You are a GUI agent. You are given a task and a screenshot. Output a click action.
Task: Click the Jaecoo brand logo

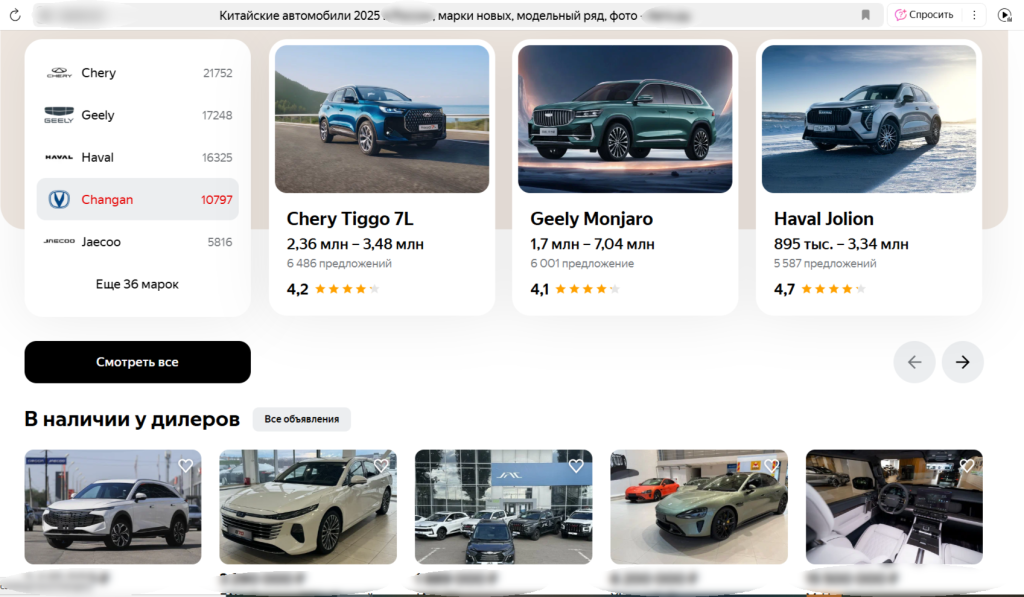pyautogui.click(x=59, y=242)
